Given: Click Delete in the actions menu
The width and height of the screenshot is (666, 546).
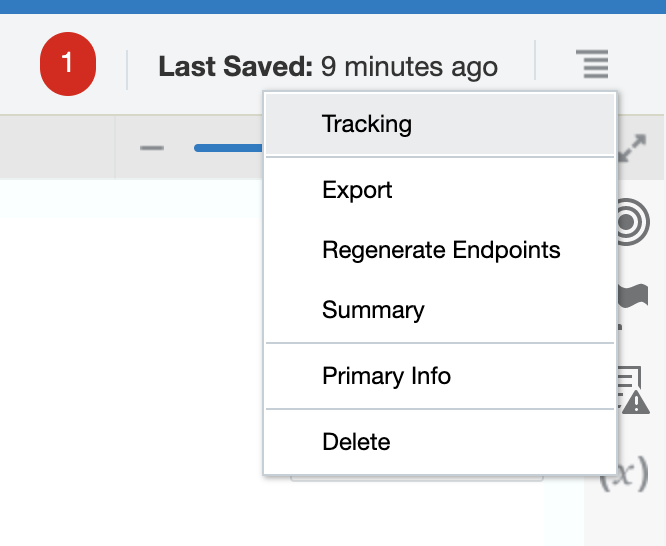Looking at the screenshot, I should tap(356, 442).
